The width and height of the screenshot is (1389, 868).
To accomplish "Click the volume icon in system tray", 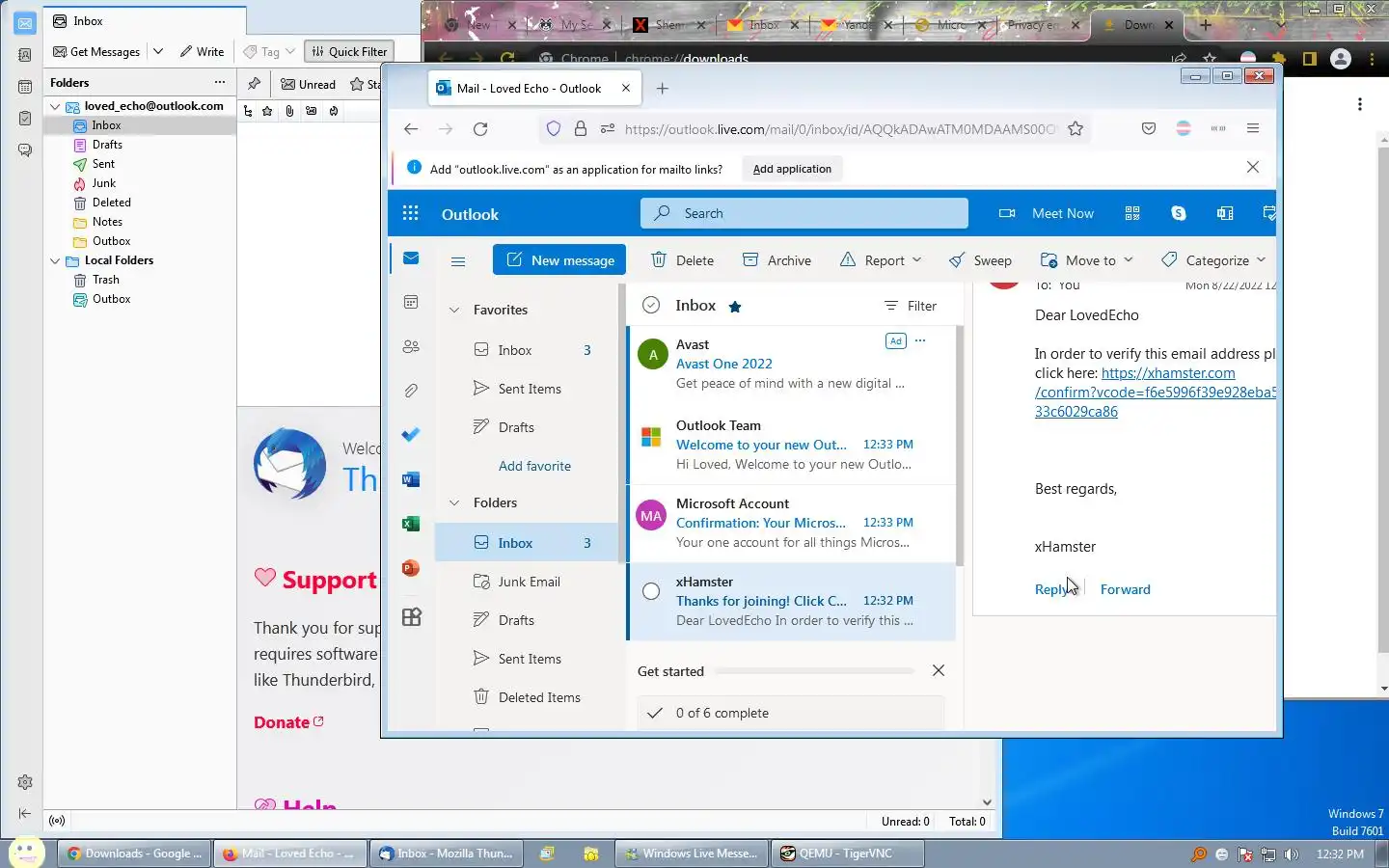I will pyautogui.click(x=1292, y=854).
